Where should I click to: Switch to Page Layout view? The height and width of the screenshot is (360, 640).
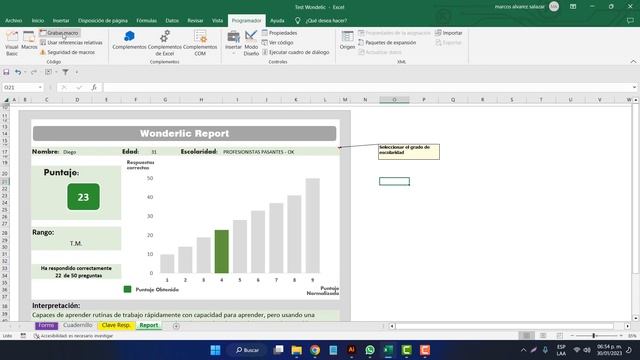[543, 336]
